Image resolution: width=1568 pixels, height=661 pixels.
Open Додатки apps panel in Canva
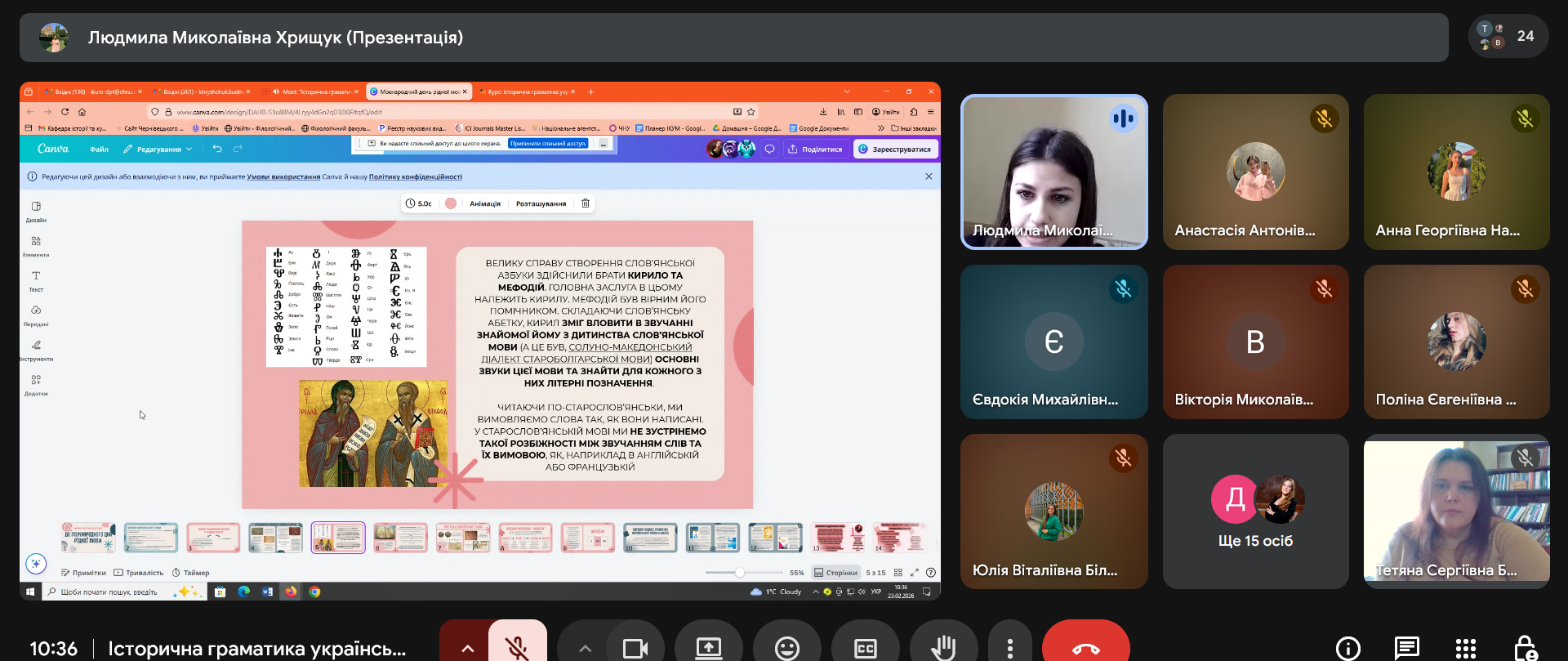coord(36,386)
